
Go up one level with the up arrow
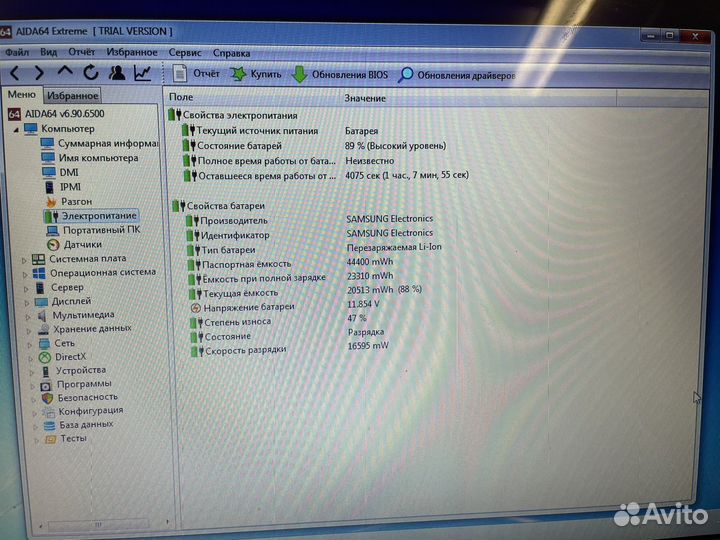(65, 72)
